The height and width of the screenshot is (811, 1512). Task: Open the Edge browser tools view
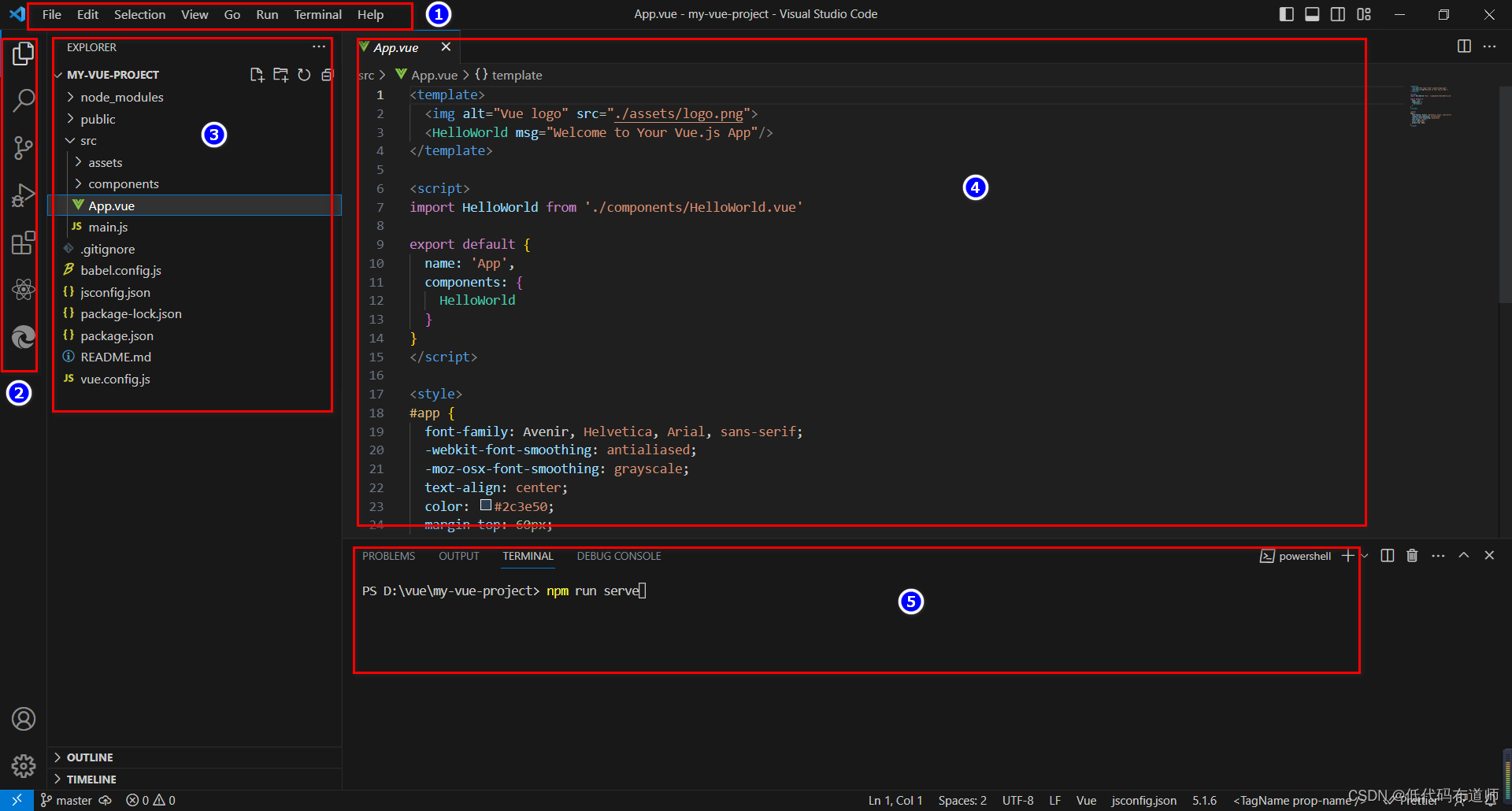(x=23, y=337)
